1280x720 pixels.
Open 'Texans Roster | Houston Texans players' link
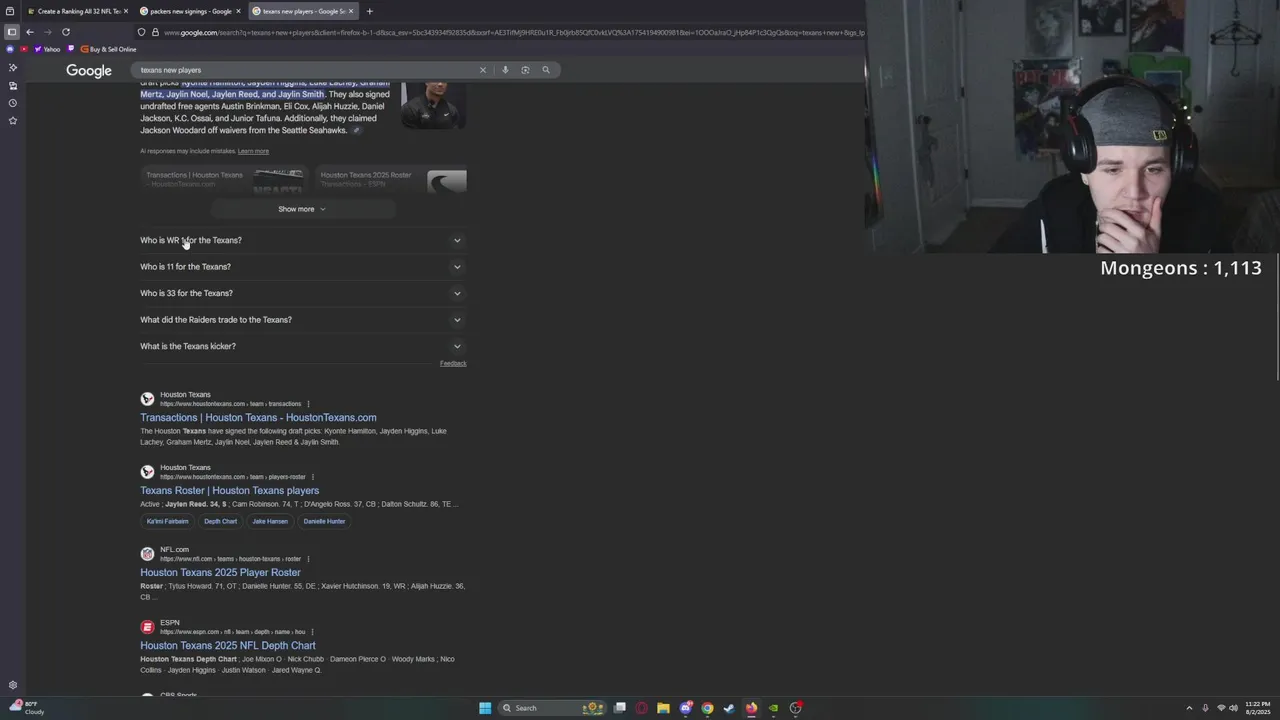(x=229, y=491)
